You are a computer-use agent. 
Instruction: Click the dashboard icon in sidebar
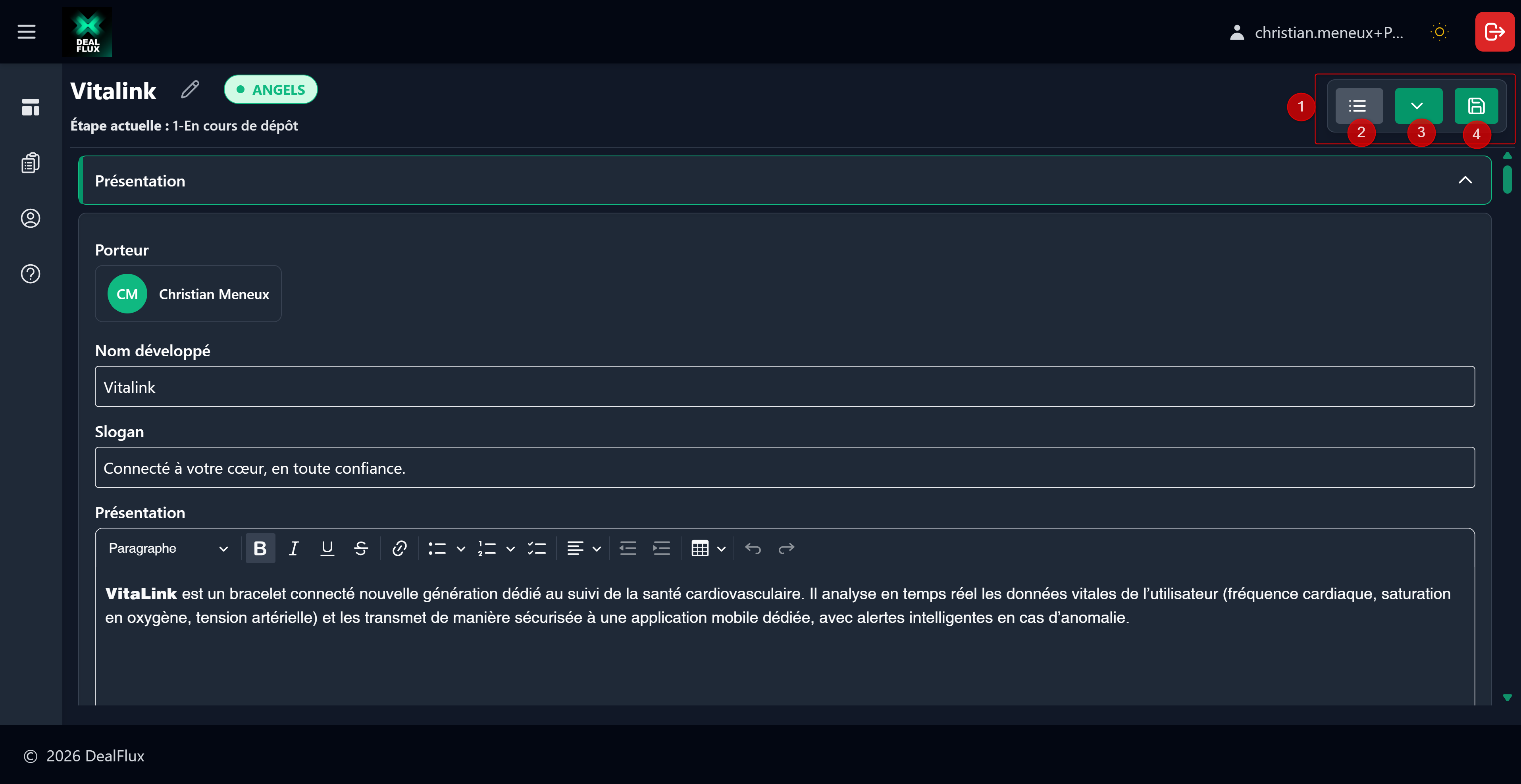(x=30, y=108)
